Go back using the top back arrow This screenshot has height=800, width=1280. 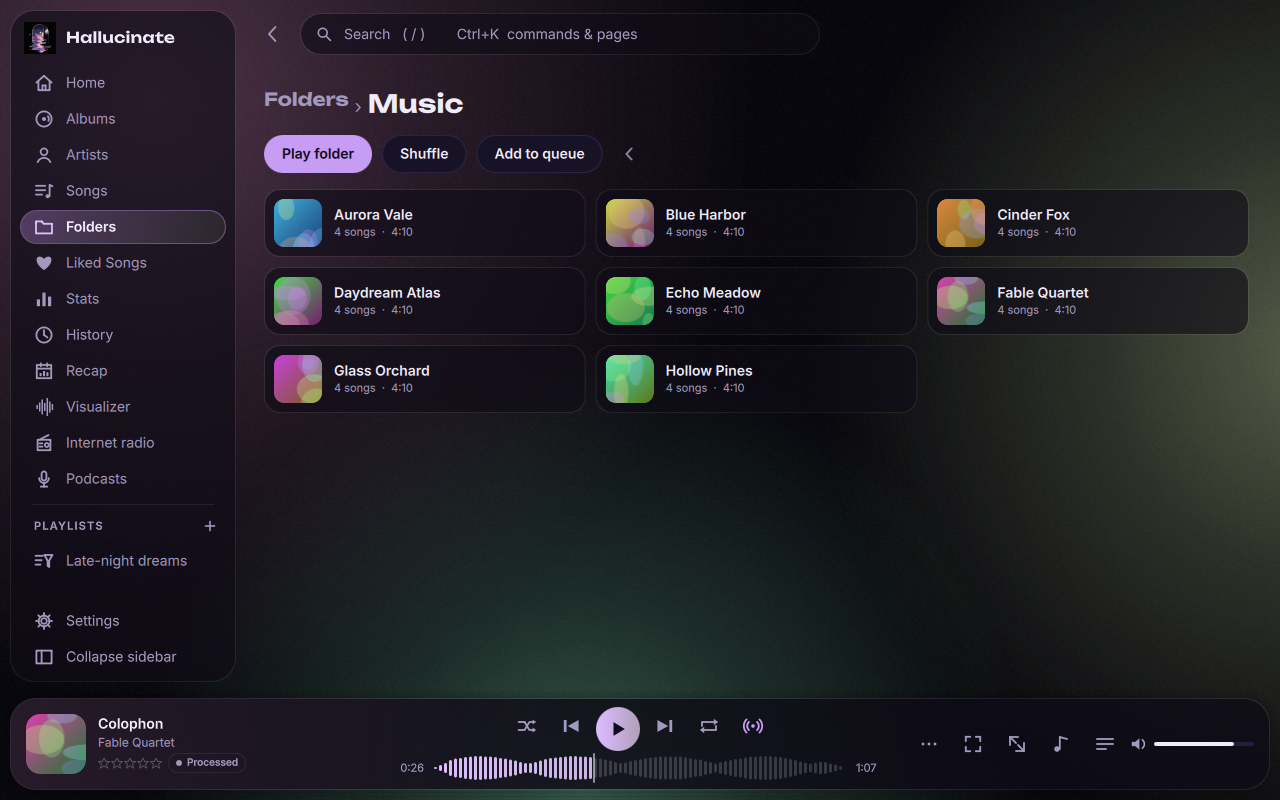272,34
